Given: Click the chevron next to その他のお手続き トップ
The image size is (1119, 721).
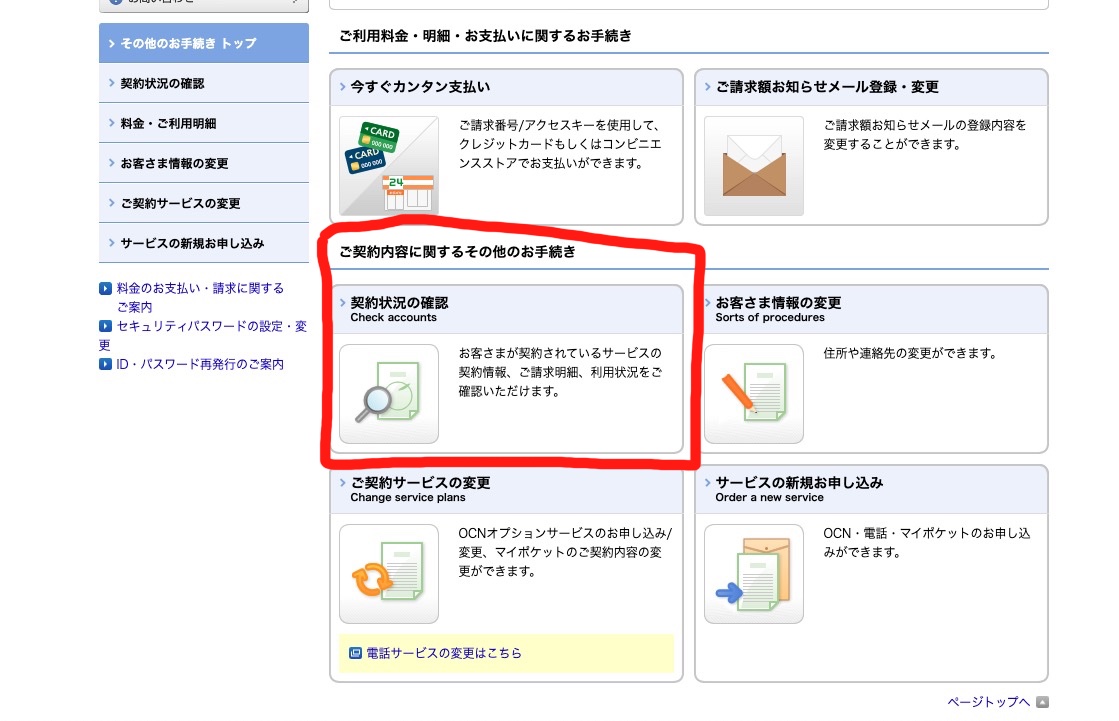Looking at the screenshot, I should 110,43.
